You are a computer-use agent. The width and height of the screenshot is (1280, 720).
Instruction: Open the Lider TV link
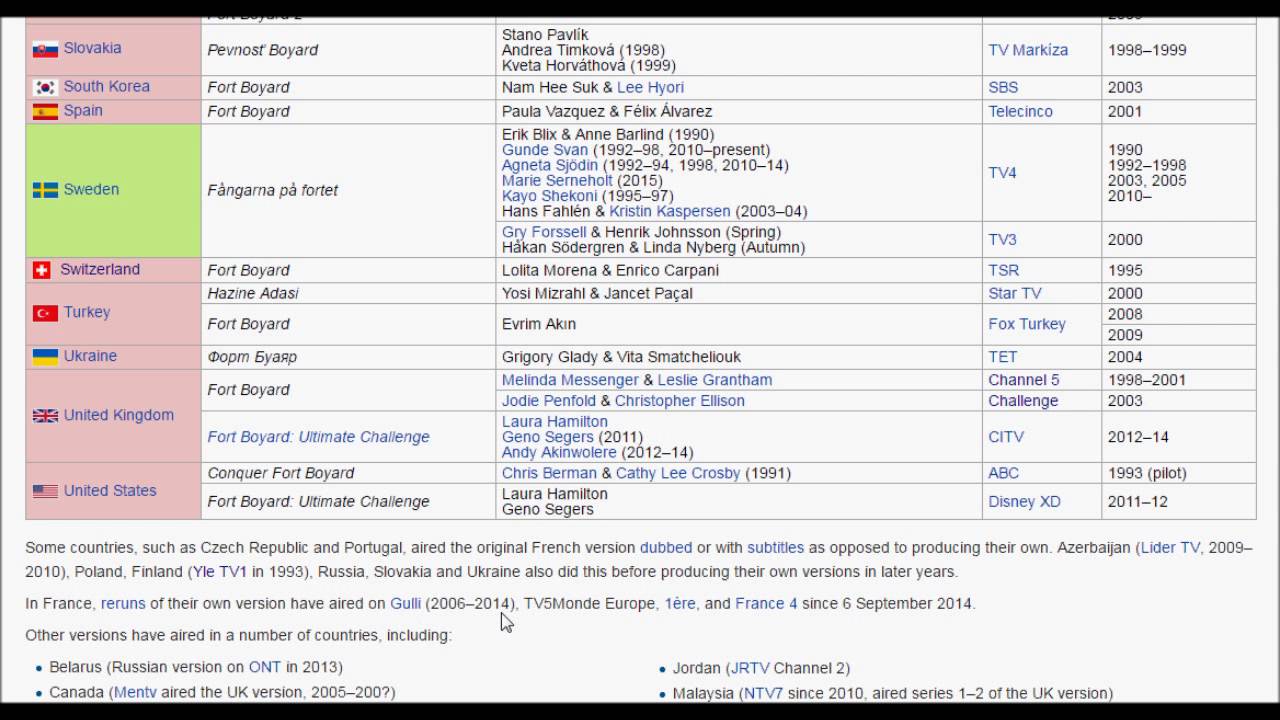(1170, 548)
